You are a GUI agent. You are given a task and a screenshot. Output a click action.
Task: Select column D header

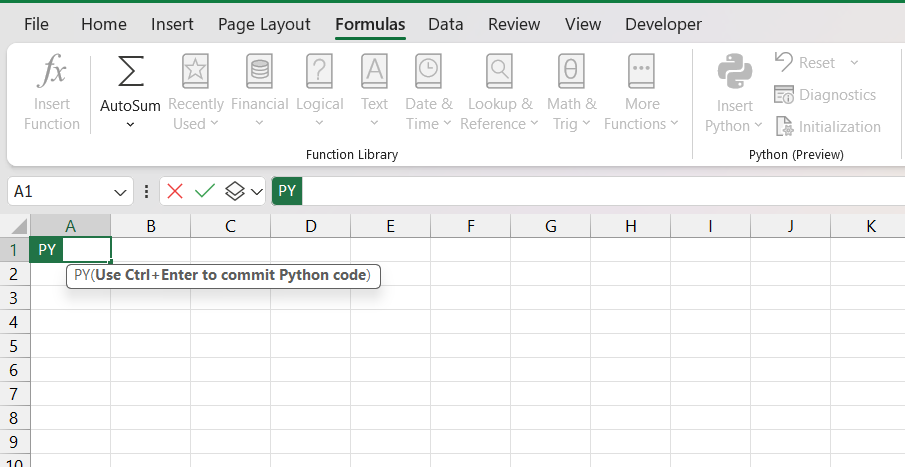311,226
